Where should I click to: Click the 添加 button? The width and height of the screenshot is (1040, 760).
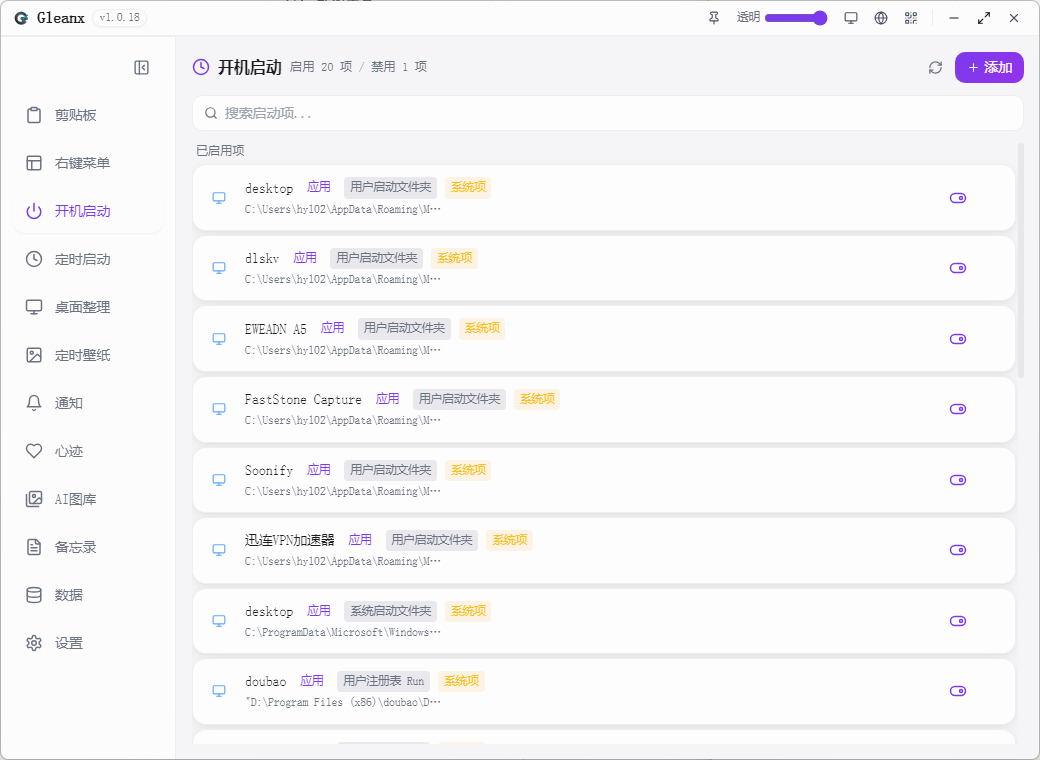(989, 68)
